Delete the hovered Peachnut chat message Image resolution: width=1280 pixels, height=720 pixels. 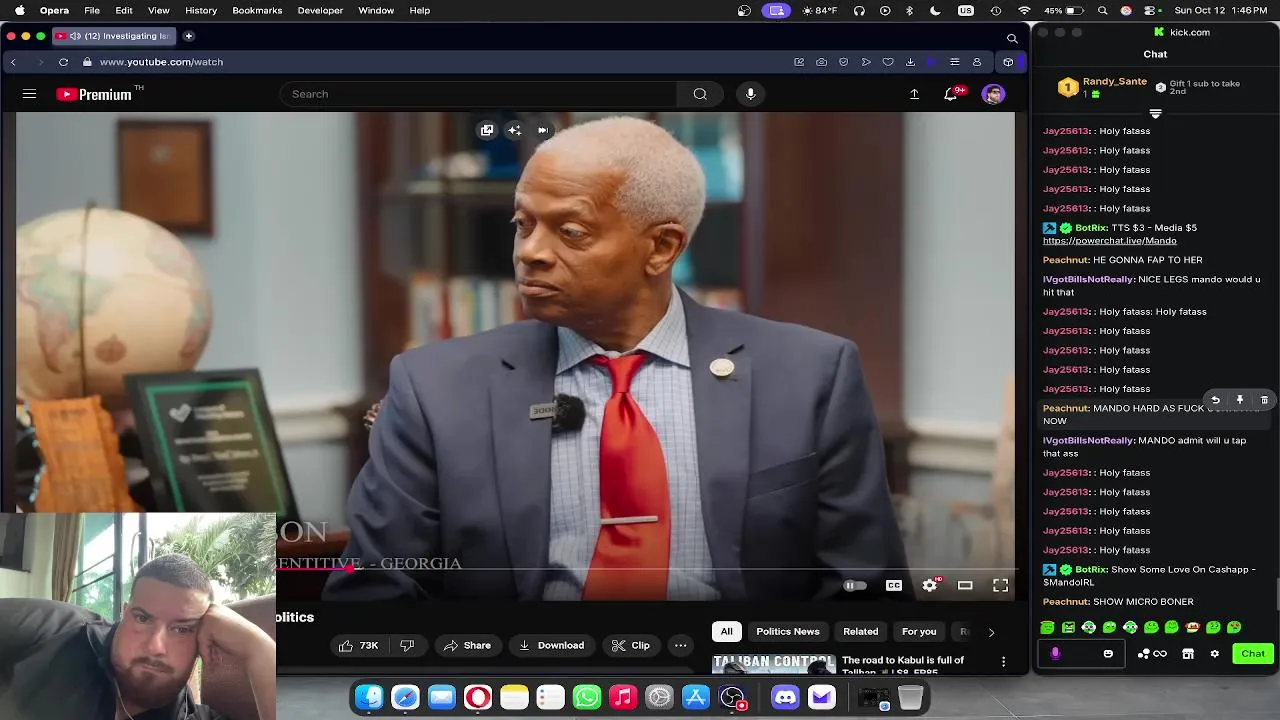[1264, 400]
